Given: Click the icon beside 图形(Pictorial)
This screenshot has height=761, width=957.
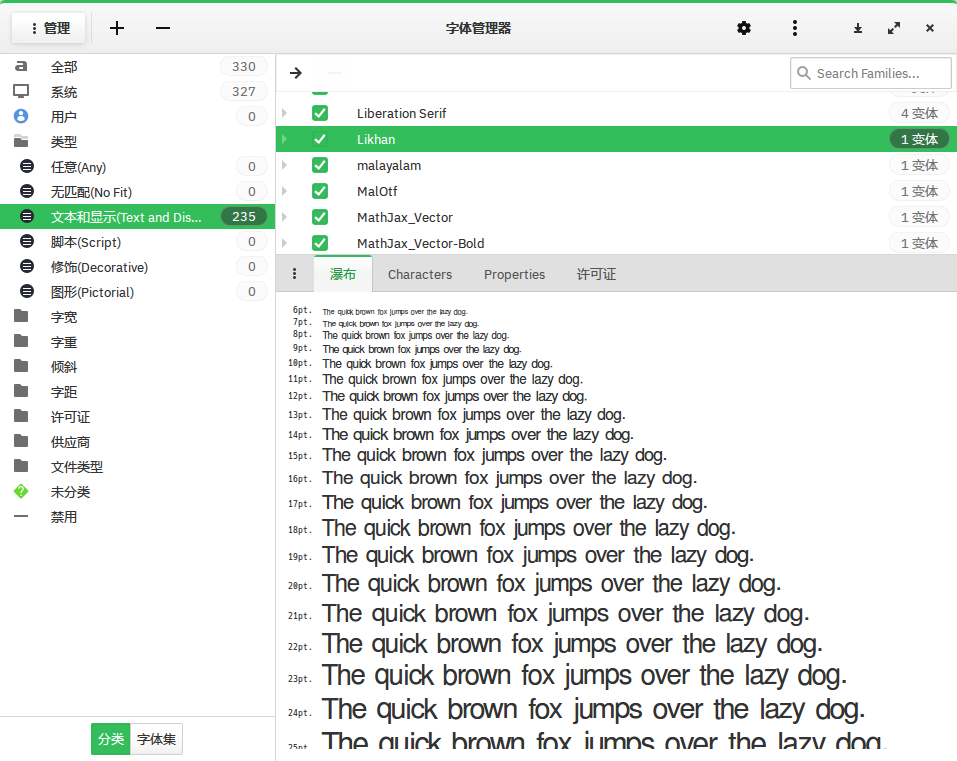Looking at the screenshot, I should coord(27,291).
